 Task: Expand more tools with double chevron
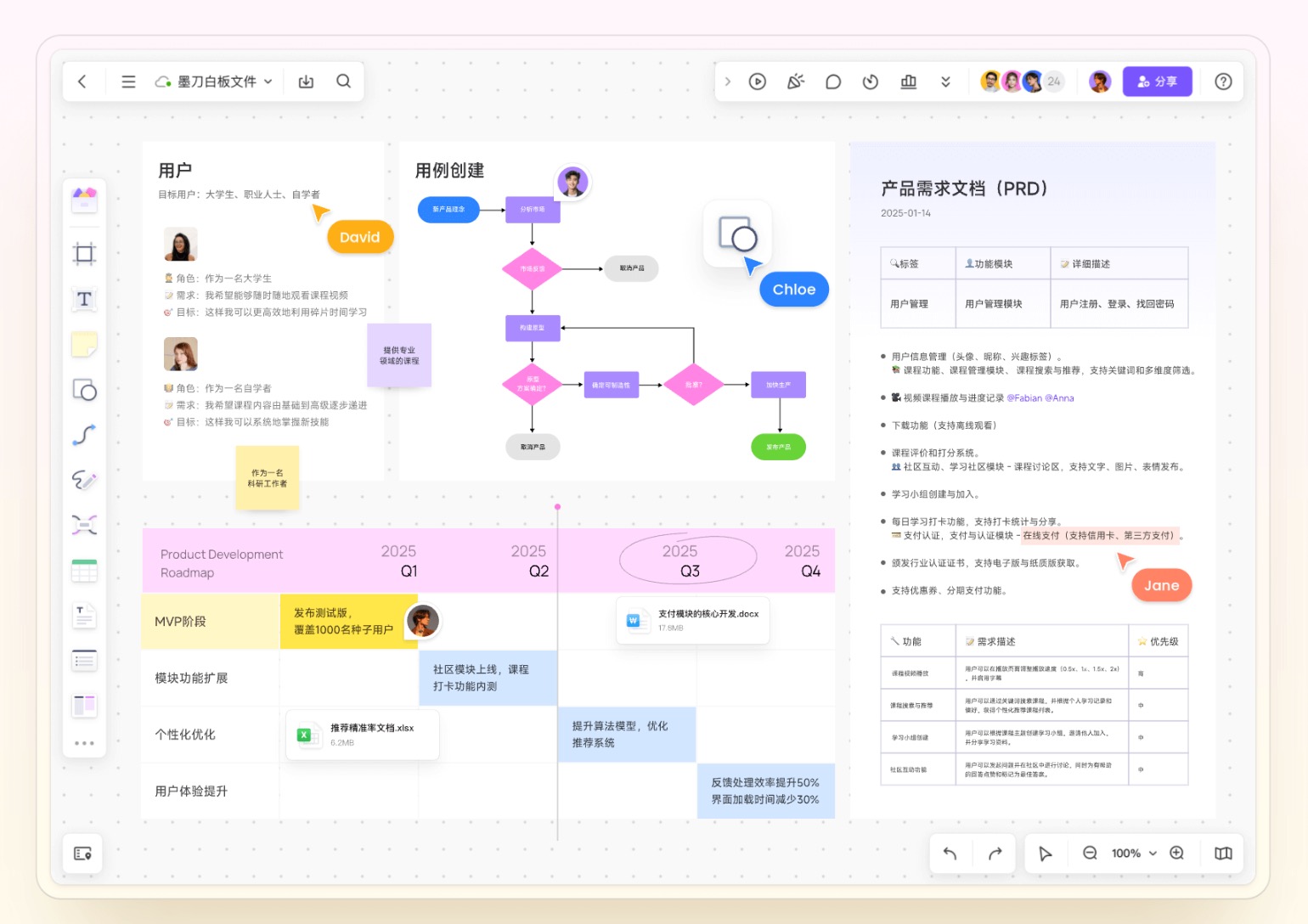tap(945, 82)
